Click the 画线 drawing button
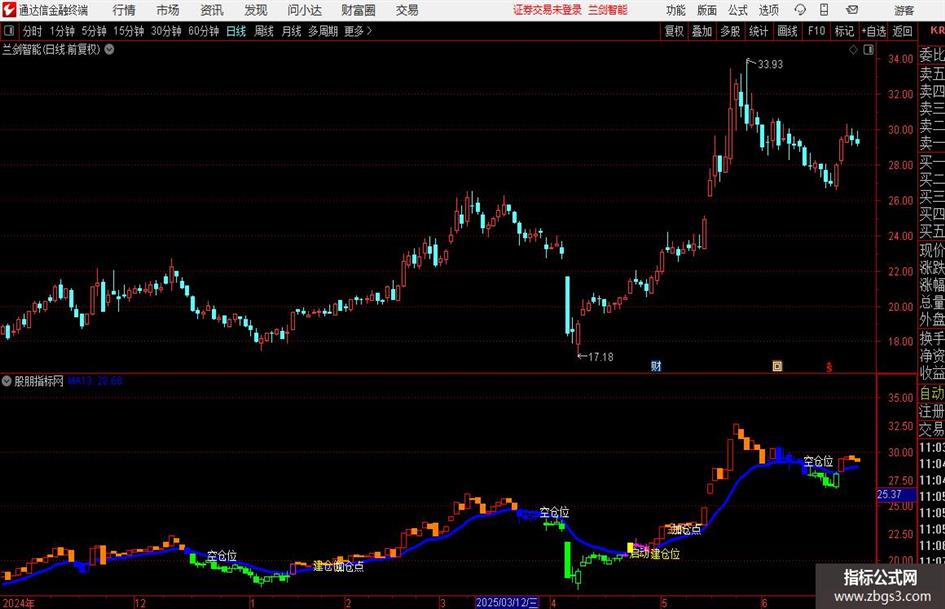This screenshot has width=945, height=609. coord(787,31)
